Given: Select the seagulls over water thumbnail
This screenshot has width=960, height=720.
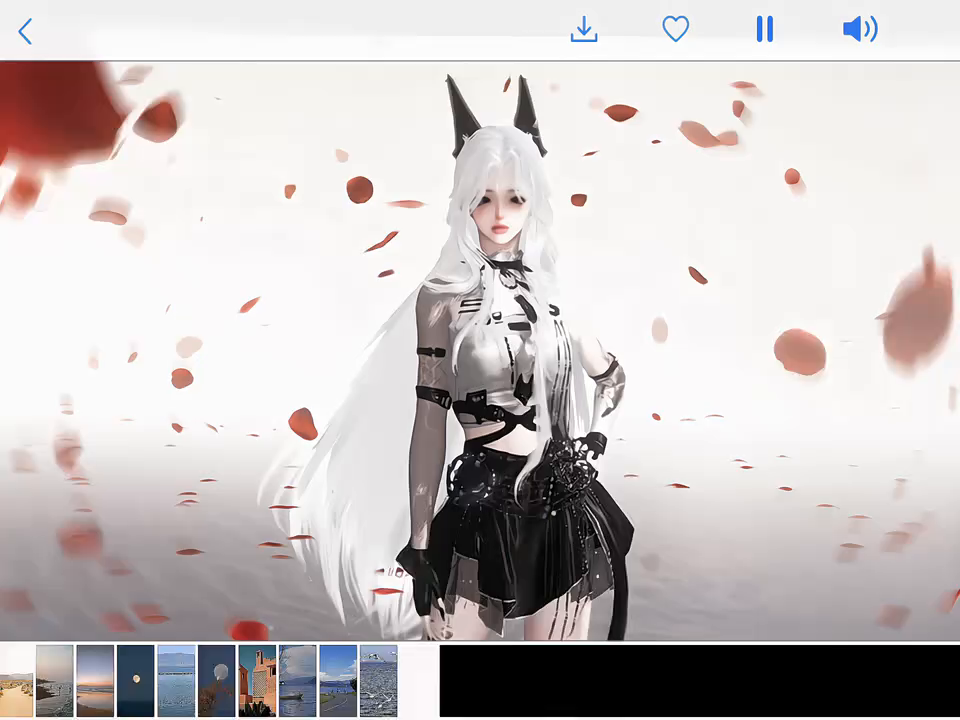Looking at the screenshot, I should (x=378, y=681).
